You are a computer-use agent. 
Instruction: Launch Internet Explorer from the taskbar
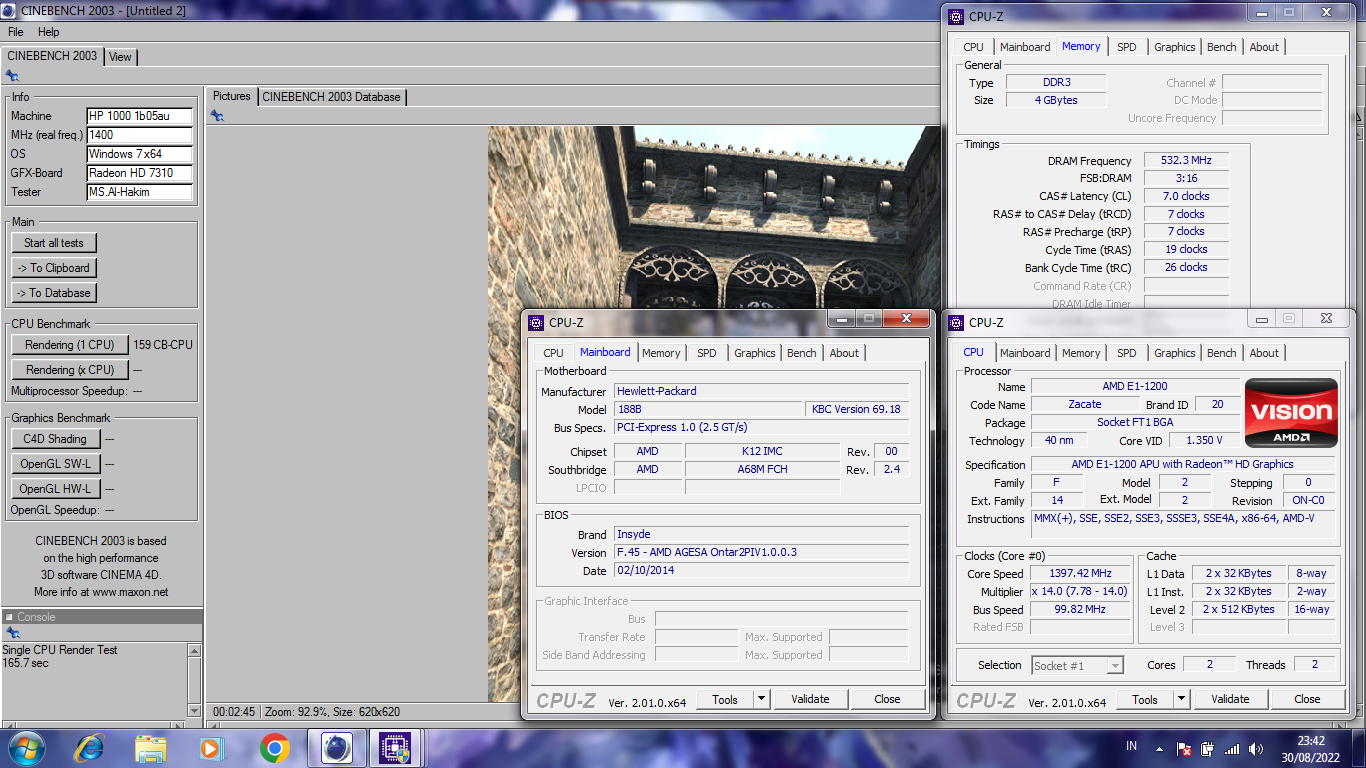coord(90,747)
